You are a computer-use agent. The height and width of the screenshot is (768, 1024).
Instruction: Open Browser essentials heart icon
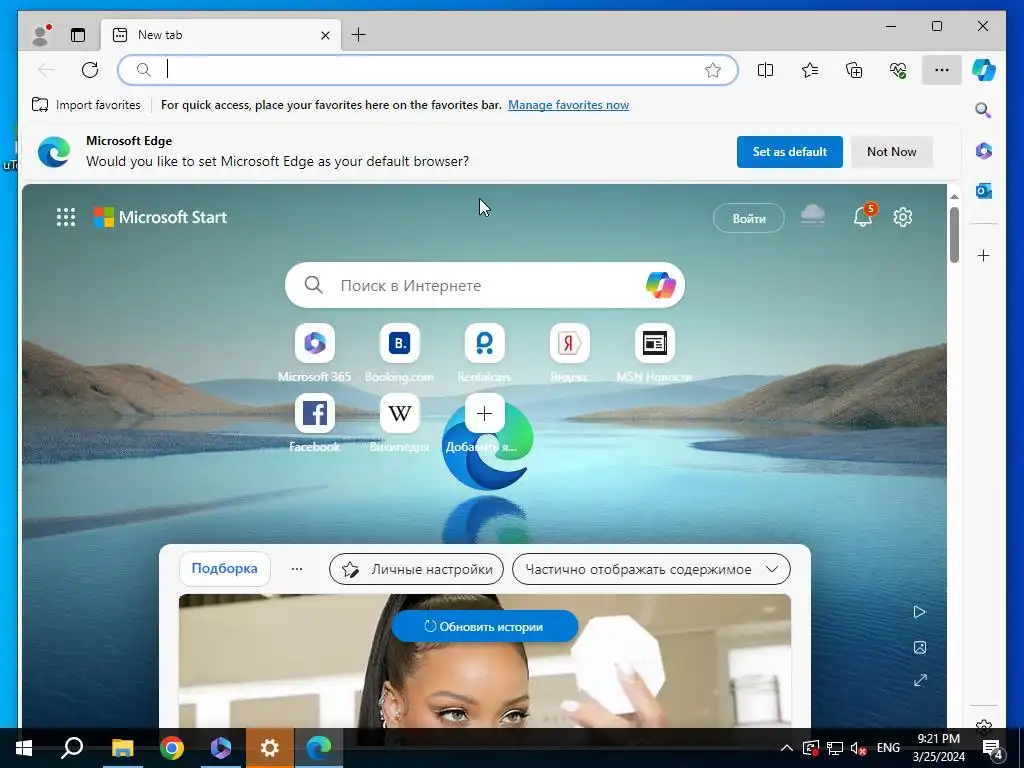(x=898, y=70)
